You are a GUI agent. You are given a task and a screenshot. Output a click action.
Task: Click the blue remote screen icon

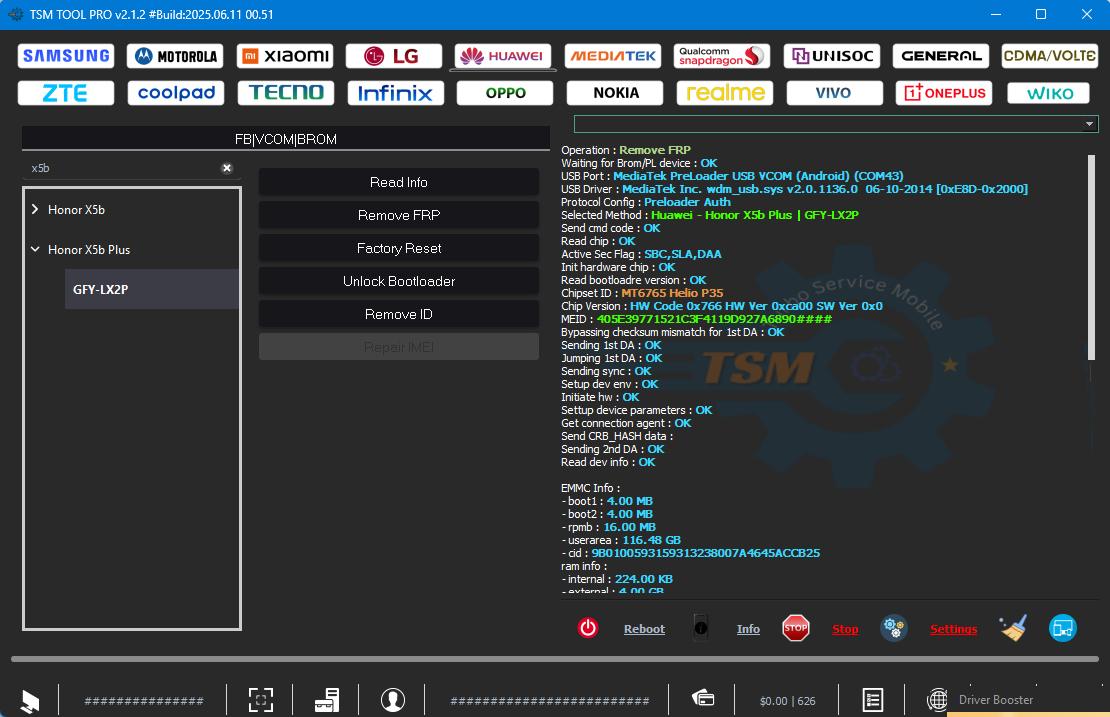coord(1063,628)
